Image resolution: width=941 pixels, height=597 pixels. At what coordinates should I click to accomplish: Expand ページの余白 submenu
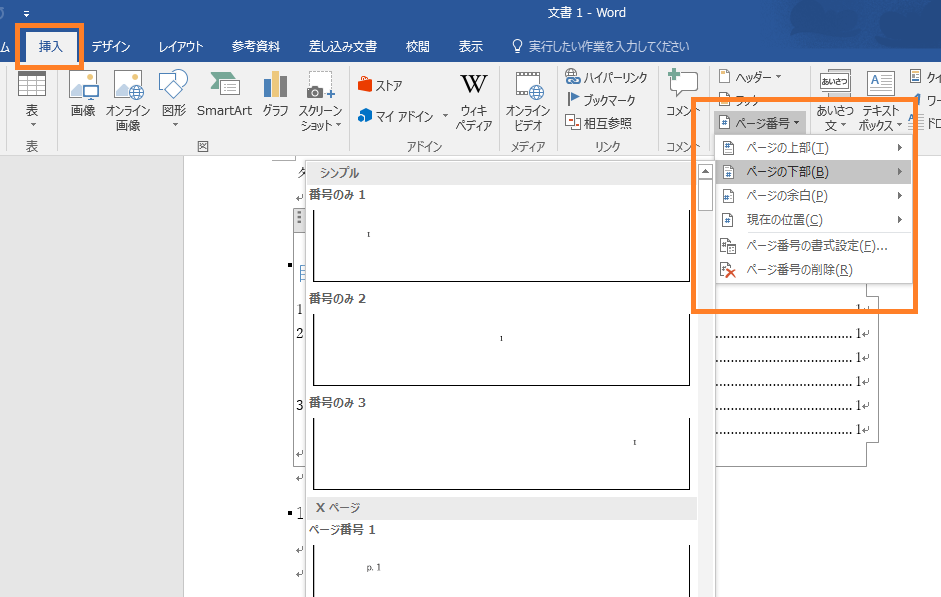(x=813, y=196)
